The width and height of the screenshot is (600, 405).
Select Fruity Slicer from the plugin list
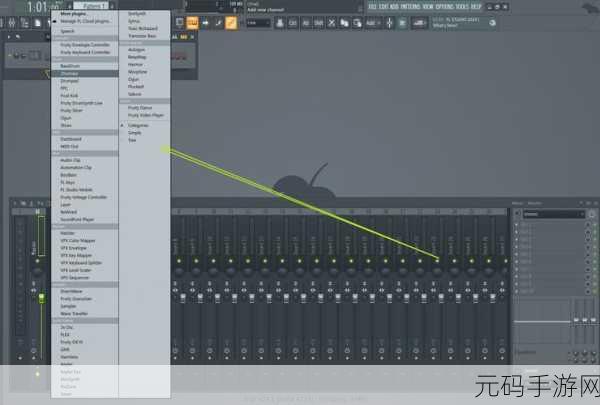point(72,110)
